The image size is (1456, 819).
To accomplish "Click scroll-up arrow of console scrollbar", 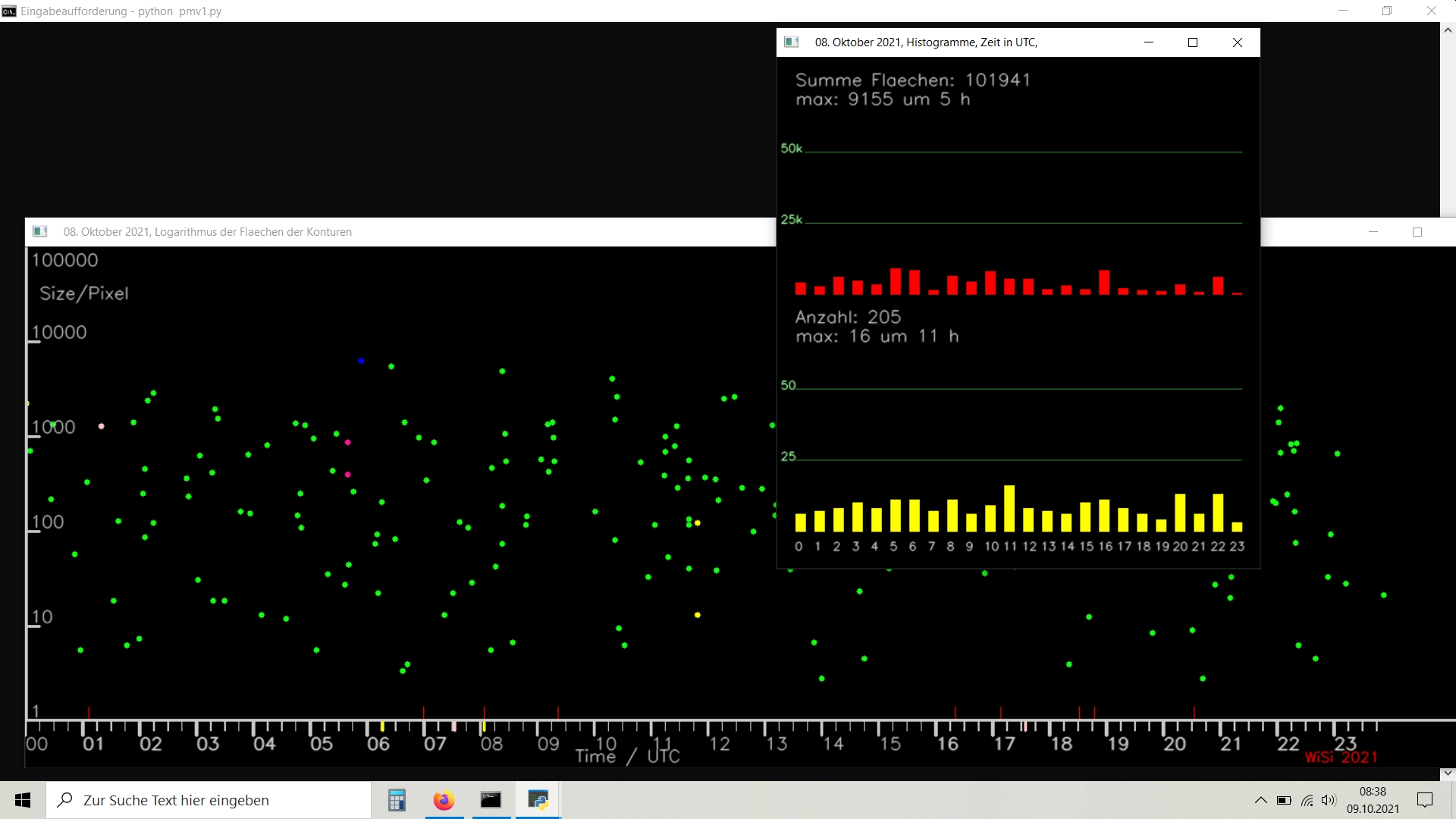I will click(x=1448, y=30).
